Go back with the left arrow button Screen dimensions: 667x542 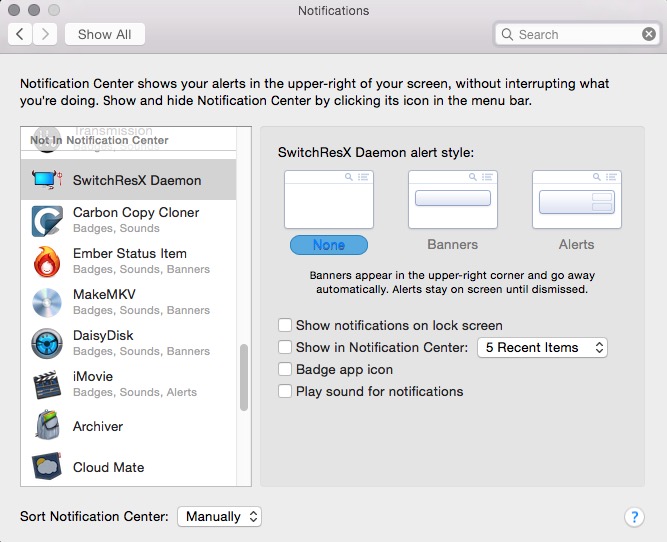pyautogui.click(x=20, y=34)
